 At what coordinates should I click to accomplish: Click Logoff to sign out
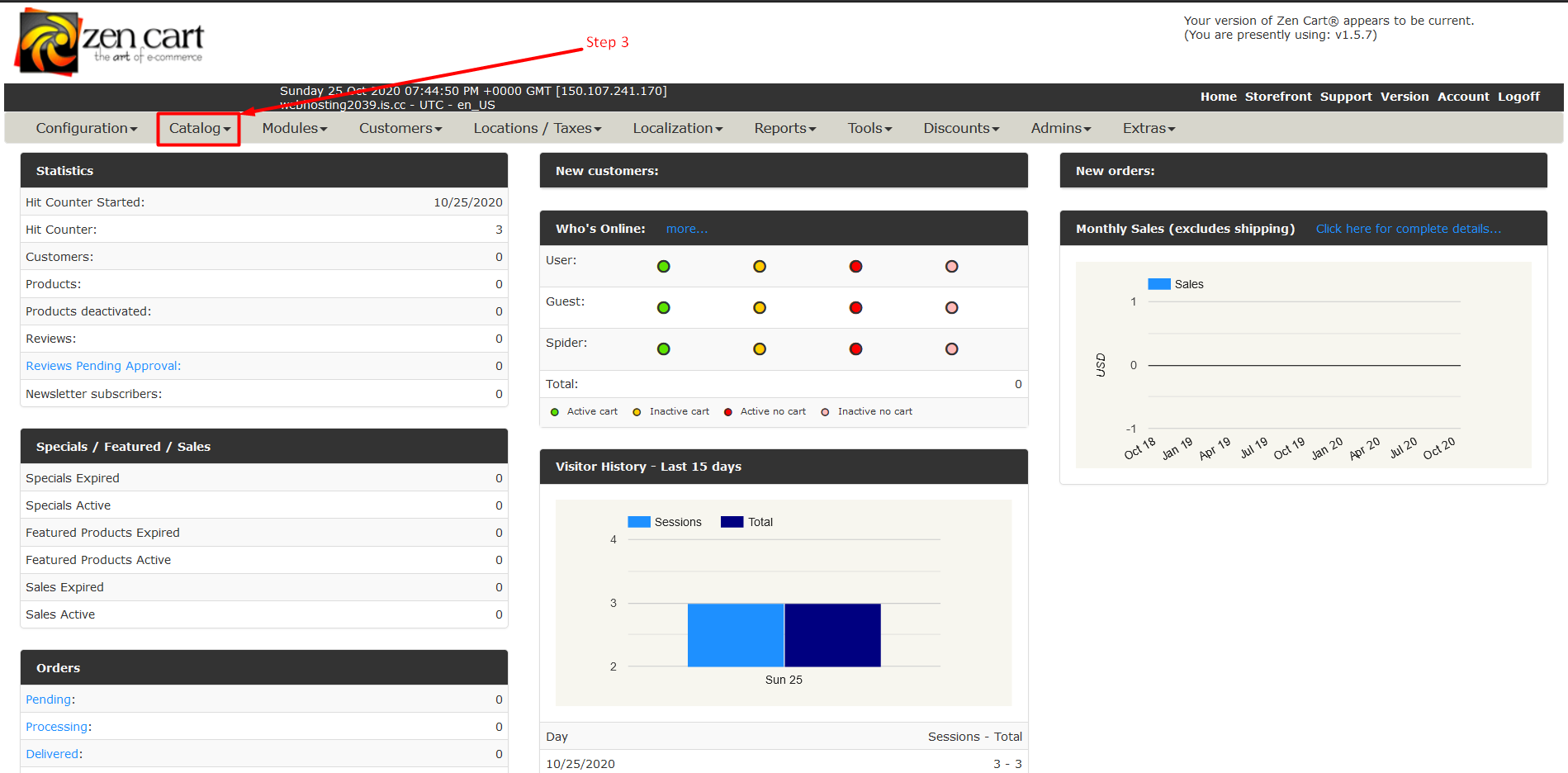point(1519,97)
